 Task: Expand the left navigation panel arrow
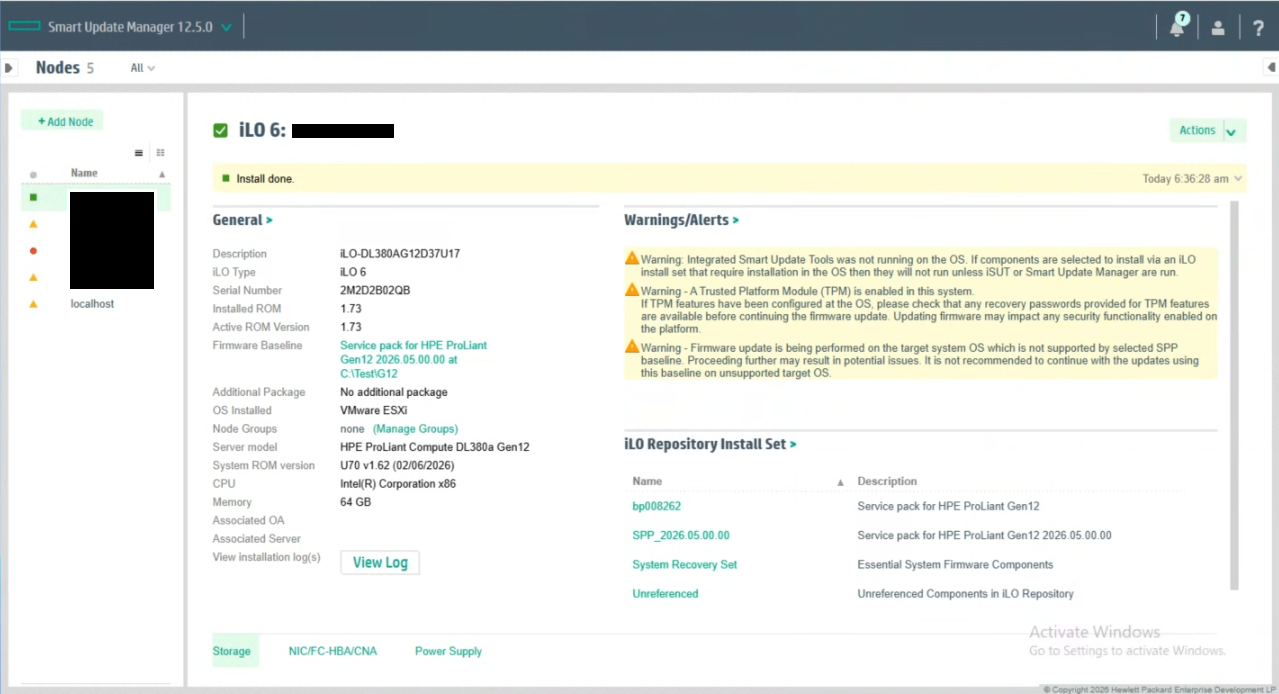pos(9,68)
